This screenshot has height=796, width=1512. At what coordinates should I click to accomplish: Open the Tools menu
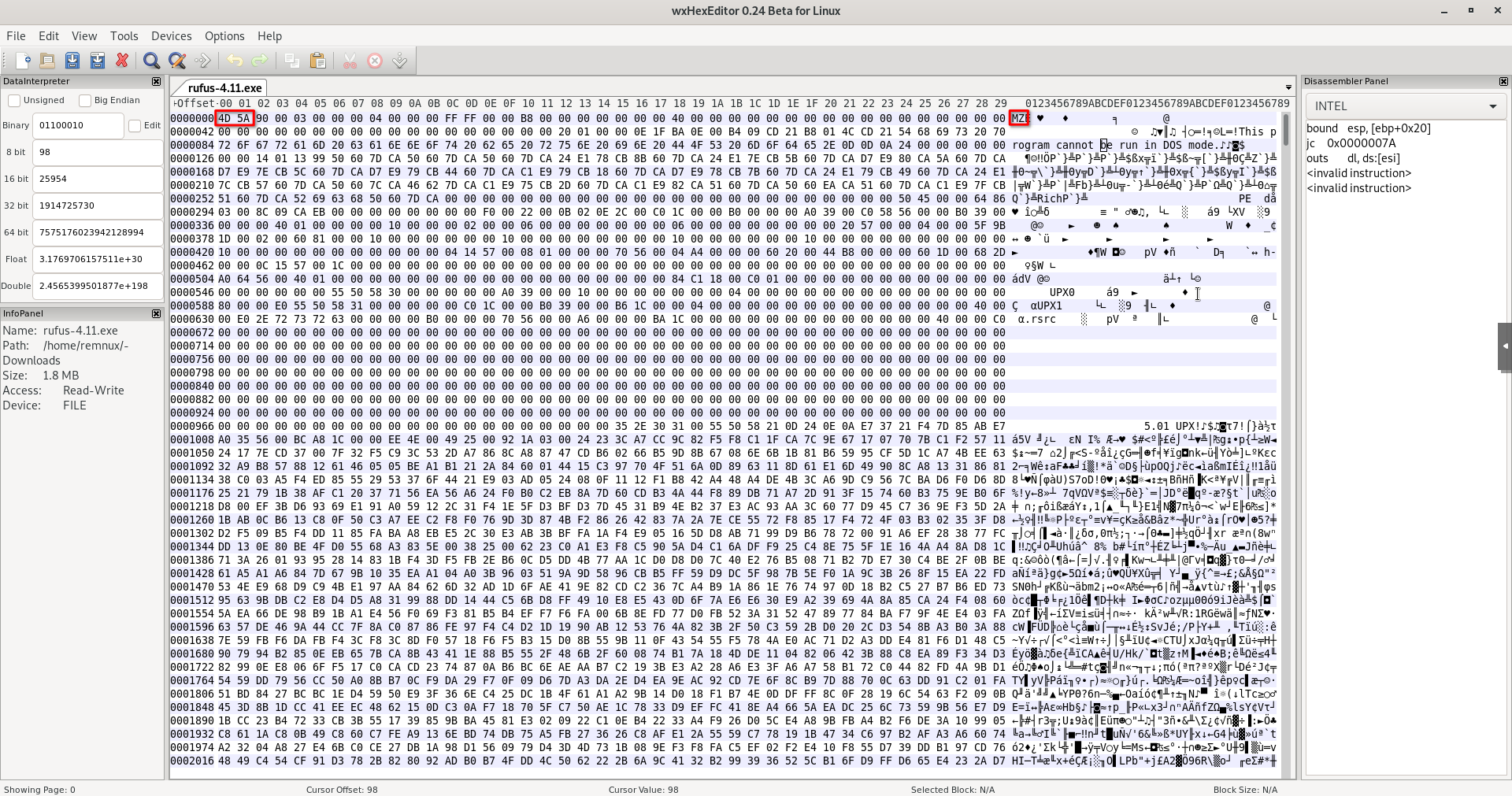(x=124, y=36)
